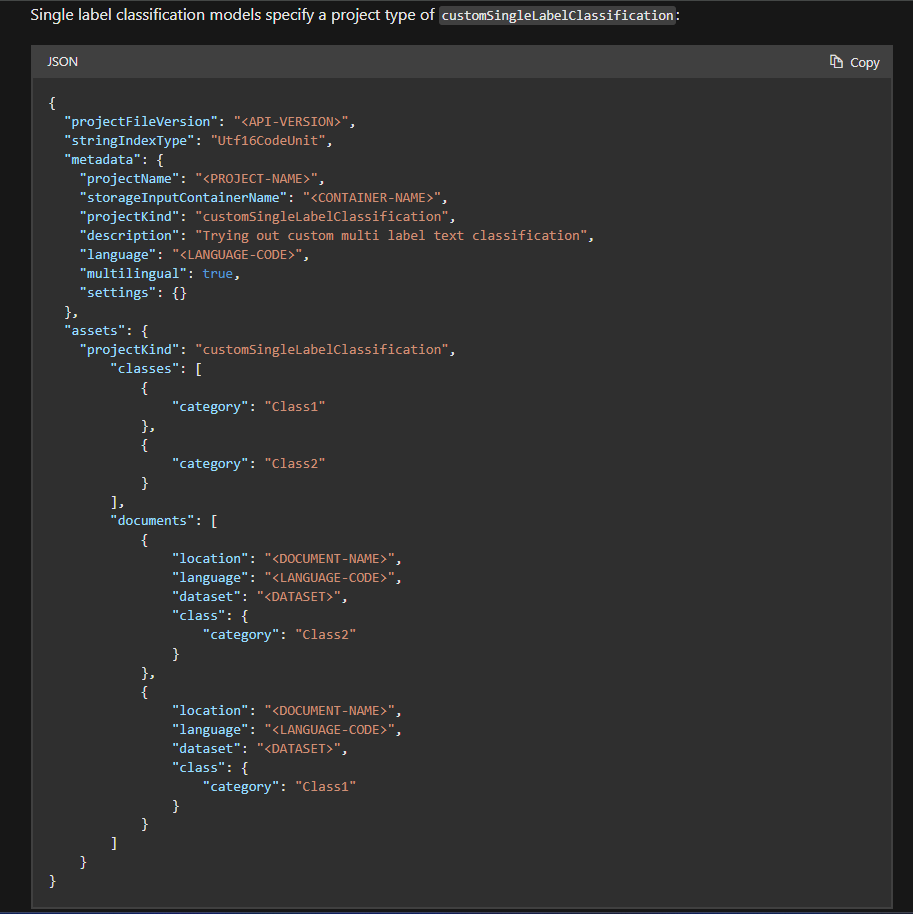Click the "settings" key
The height and width of the screenshot is (914, 913).
pos(118,293)
